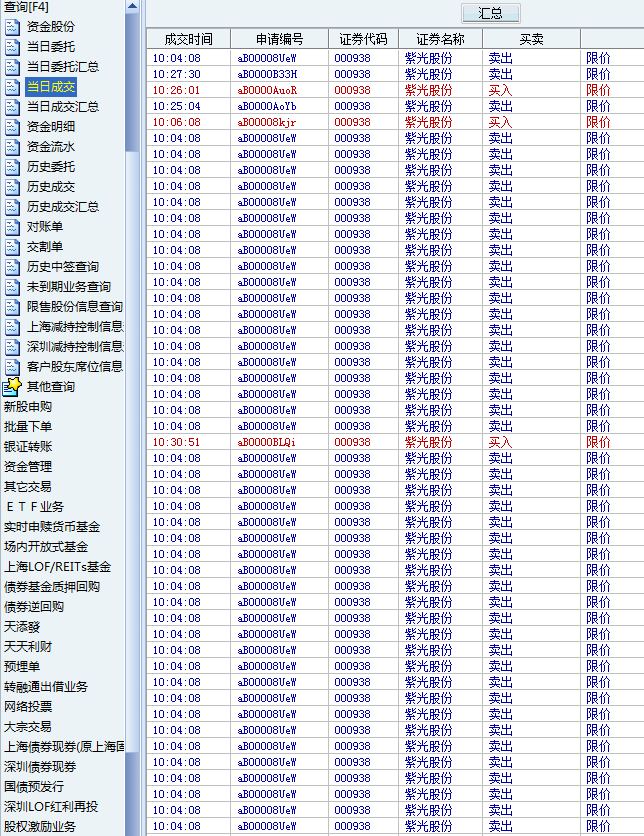Open 债券基金质押回购 menu
The image size is (644, 836).
click(52, 586)
